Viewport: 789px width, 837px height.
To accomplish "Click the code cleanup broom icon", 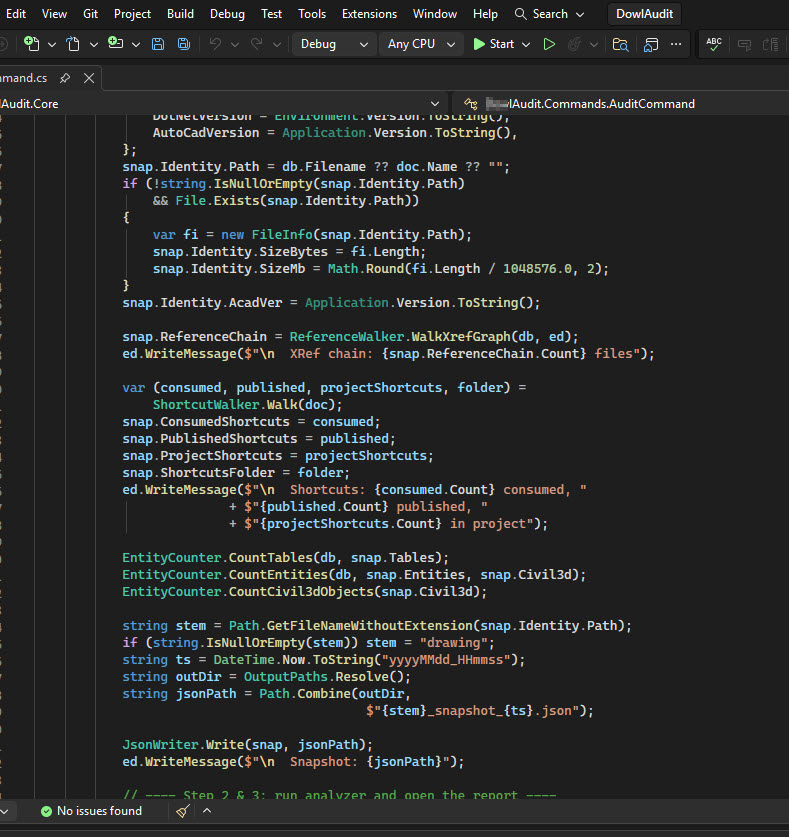I will pyautogui.click(x=183, y=811).
